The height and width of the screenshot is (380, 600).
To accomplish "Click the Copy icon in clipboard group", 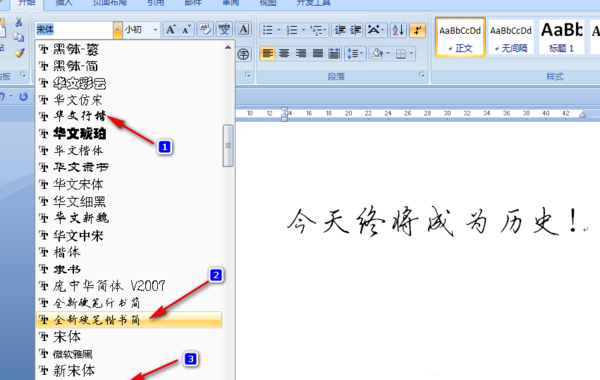I will click(x=18, y=37).
